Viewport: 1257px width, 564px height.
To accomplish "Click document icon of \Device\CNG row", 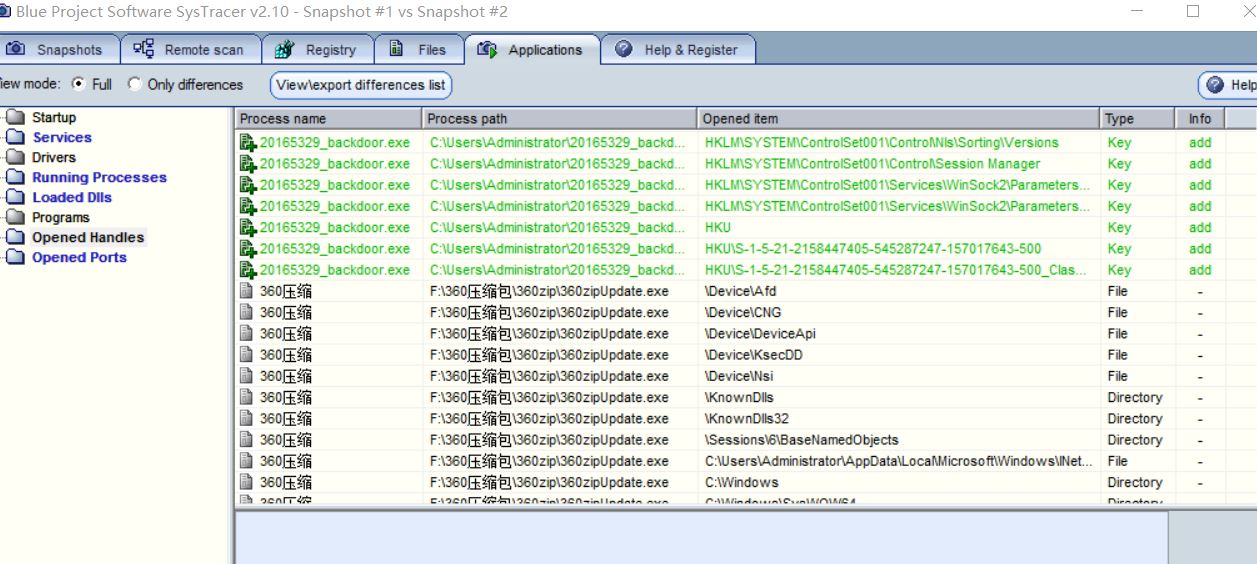I will [x=247, y=312].
